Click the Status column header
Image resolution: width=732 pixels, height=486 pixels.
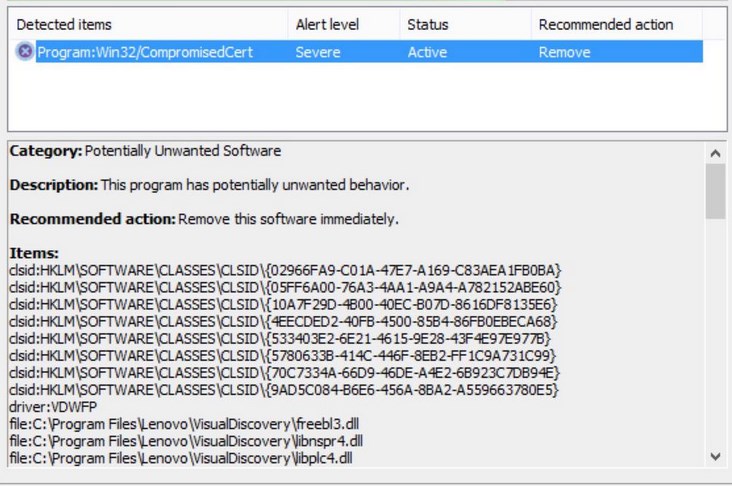click(x=428, y=24)
